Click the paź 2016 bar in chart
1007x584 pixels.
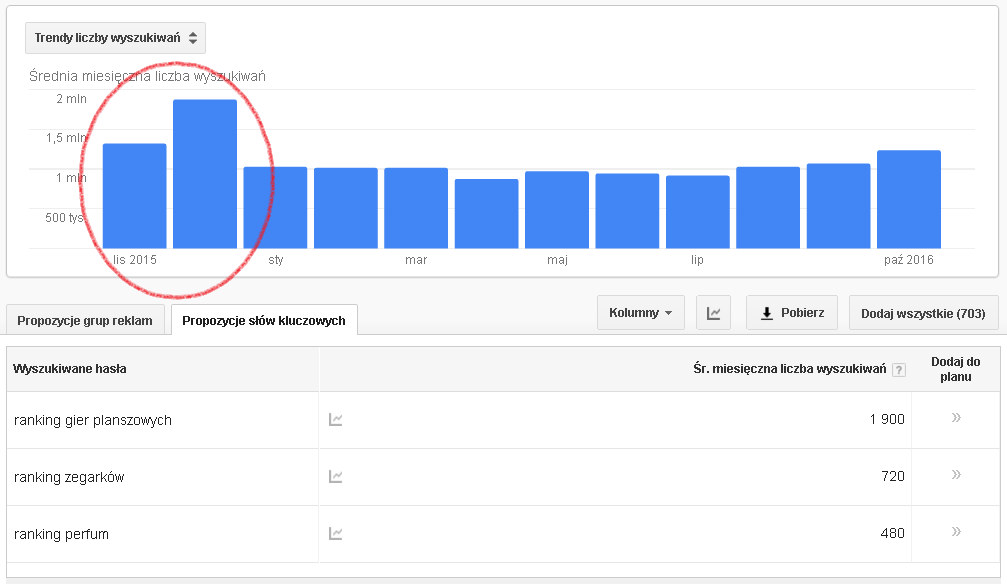[x=909, y=199]
